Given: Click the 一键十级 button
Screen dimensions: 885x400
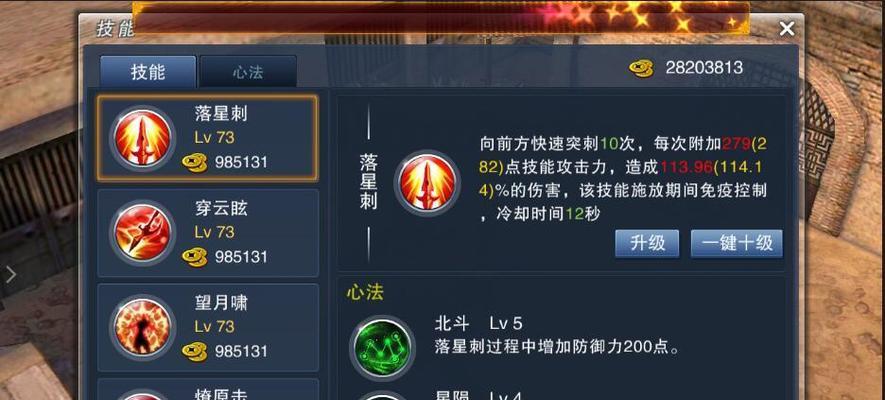Looking at the screenshot, I should (737, 243).
